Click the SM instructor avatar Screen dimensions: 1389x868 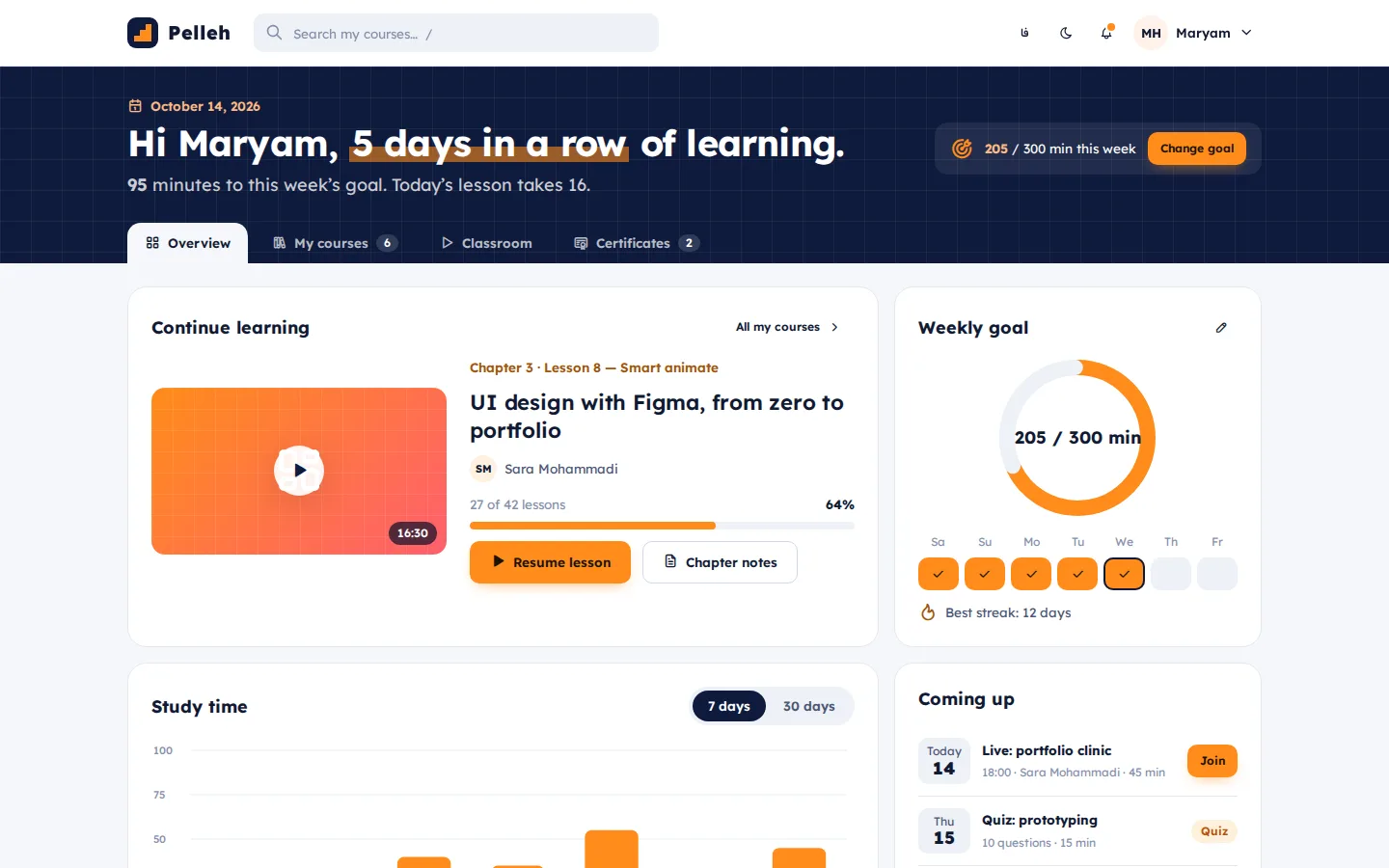(483, 469)
